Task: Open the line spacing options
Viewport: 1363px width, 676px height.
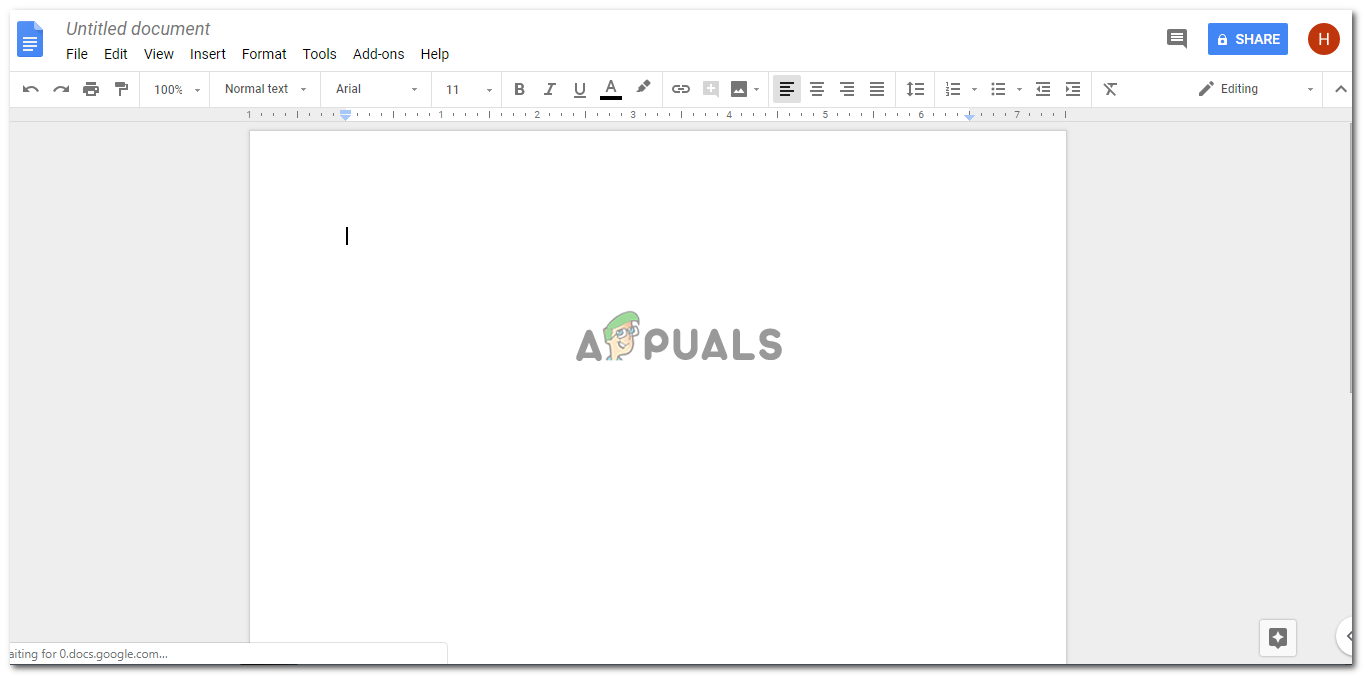Action: (915, 89)
